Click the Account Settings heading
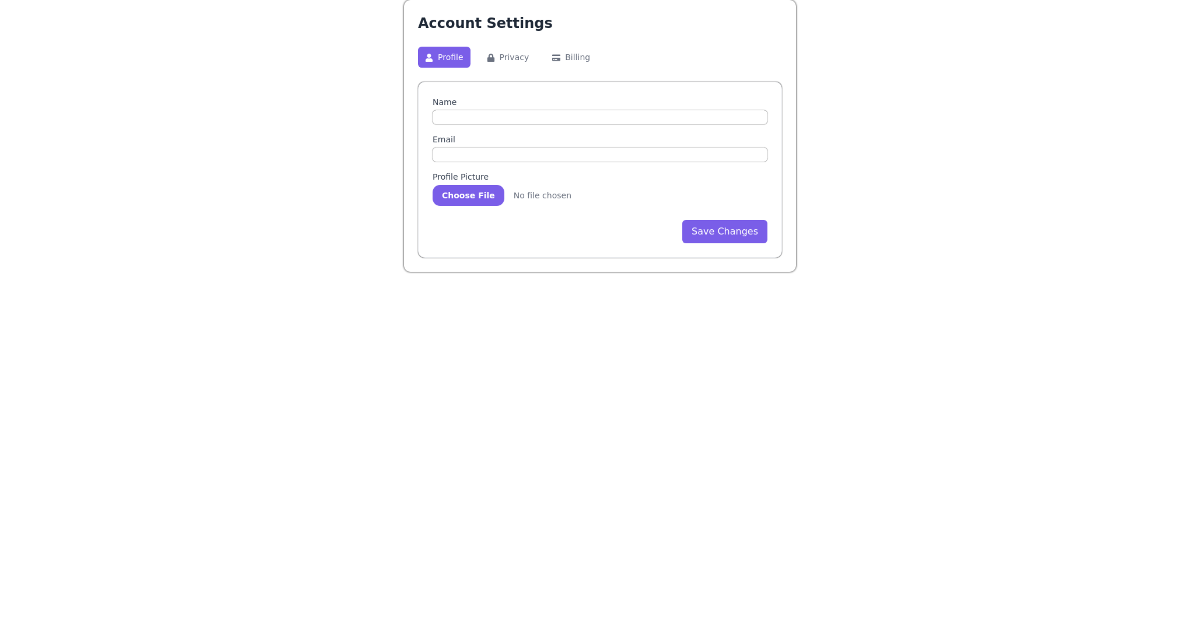This screenshot has width=1200, height=630. pos(485,23)
